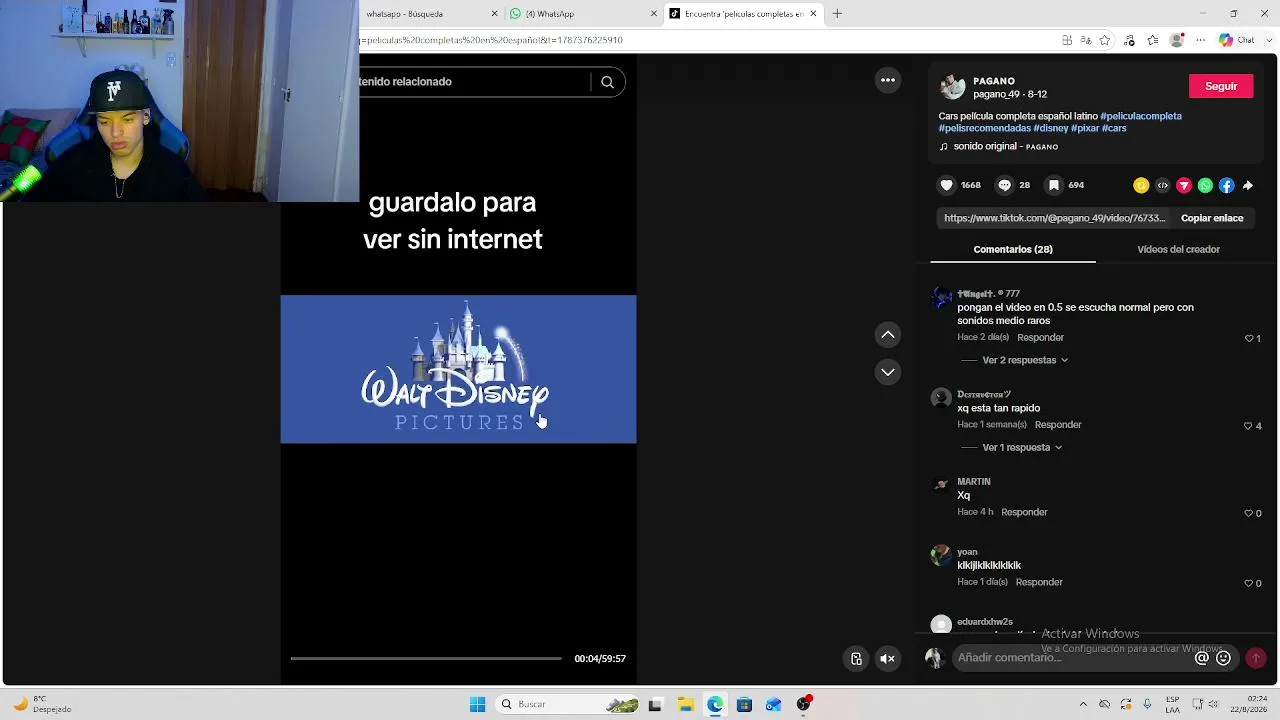Close the '(4) WhatsApp' browser tab
This screenshot has width=1280, height=720.
pyautogui.click(x=654, y=14)
